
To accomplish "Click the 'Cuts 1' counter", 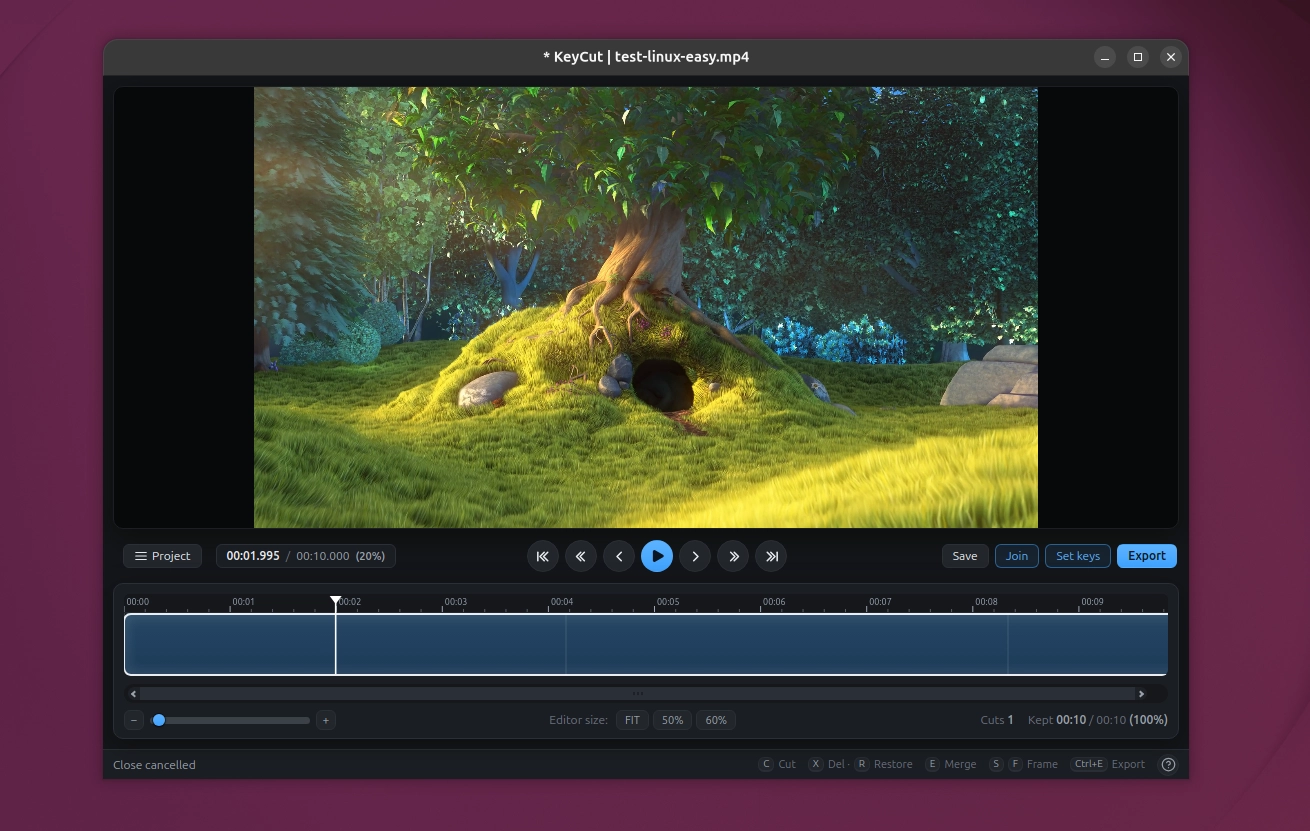I will click(x=997, y=720).
